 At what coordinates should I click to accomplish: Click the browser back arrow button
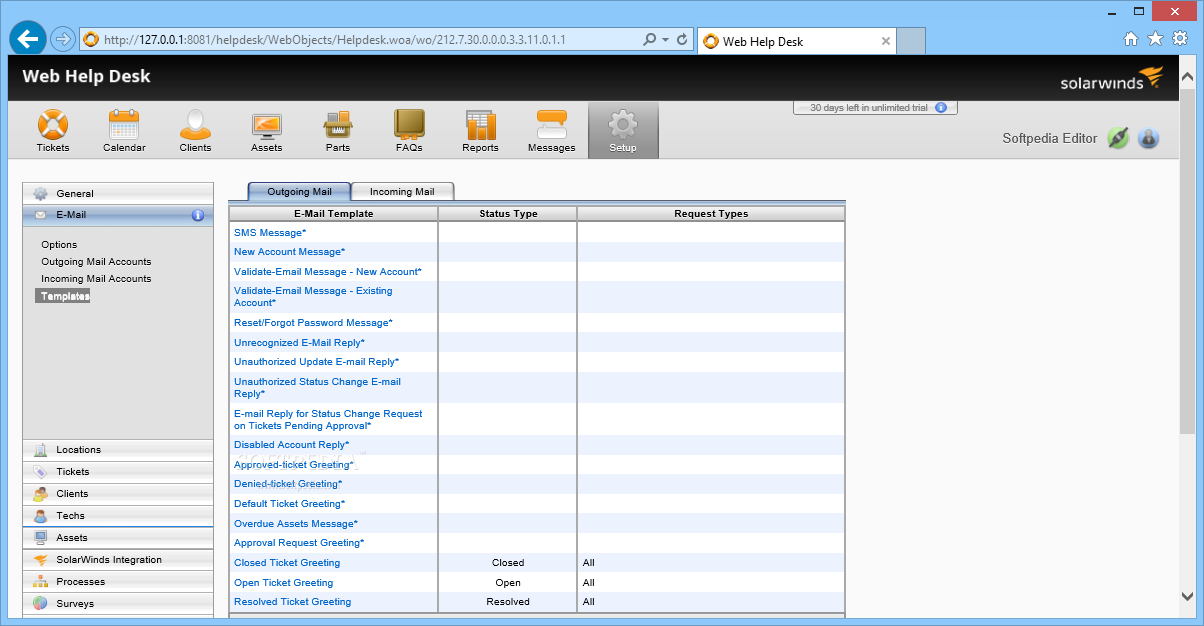point(28,39)
